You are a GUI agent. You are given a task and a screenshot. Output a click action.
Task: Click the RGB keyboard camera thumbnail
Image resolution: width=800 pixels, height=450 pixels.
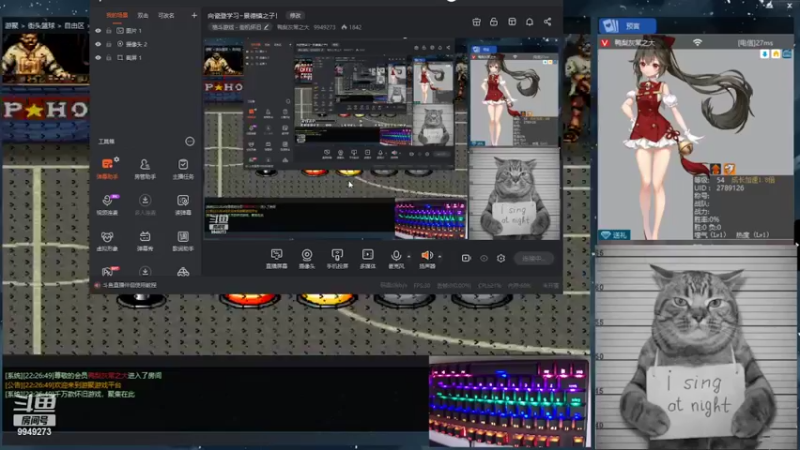point(509,402)
